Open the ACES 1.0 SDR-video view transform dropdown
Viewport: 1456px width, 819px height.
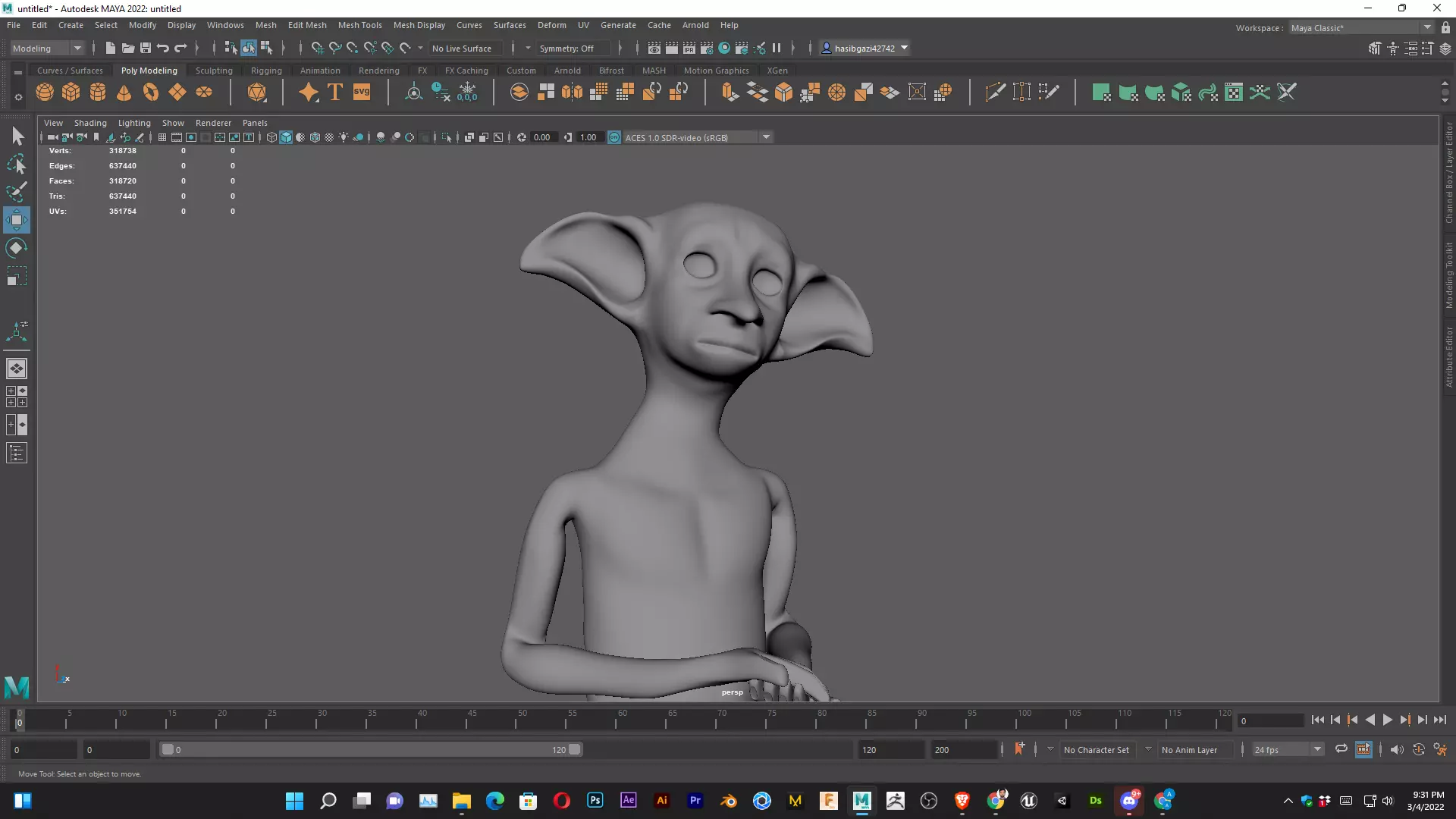coord(697,137)
